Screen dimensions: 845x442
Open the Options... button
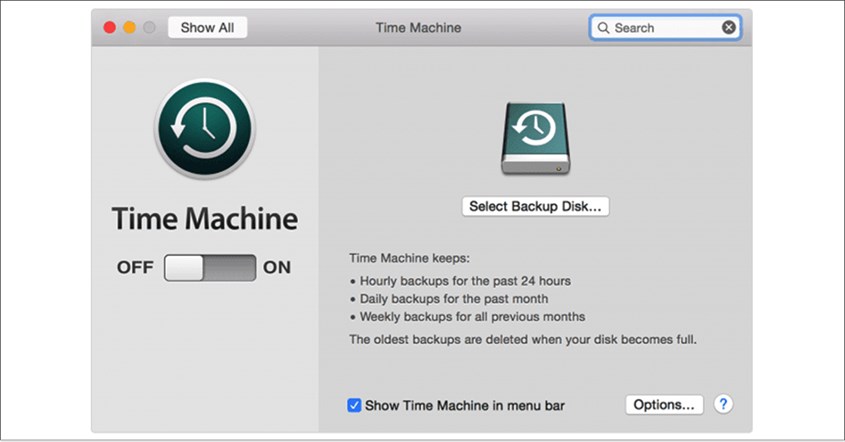click(x=664, y=405)
